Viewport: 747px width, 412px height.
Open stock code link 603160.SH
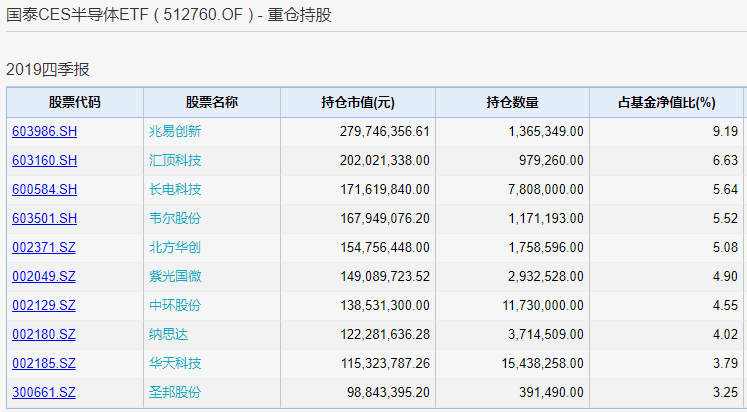coord(44,161)
